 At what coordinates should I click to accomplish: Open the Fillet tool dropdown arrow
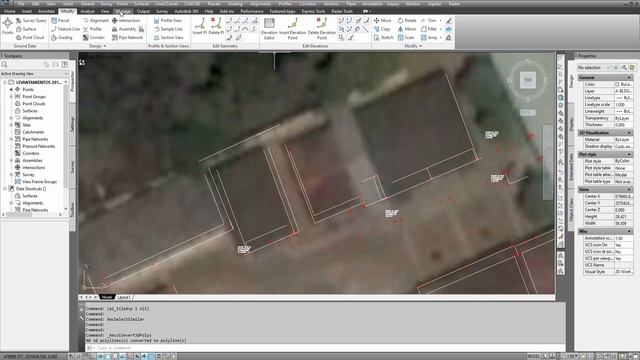point(440,29)
